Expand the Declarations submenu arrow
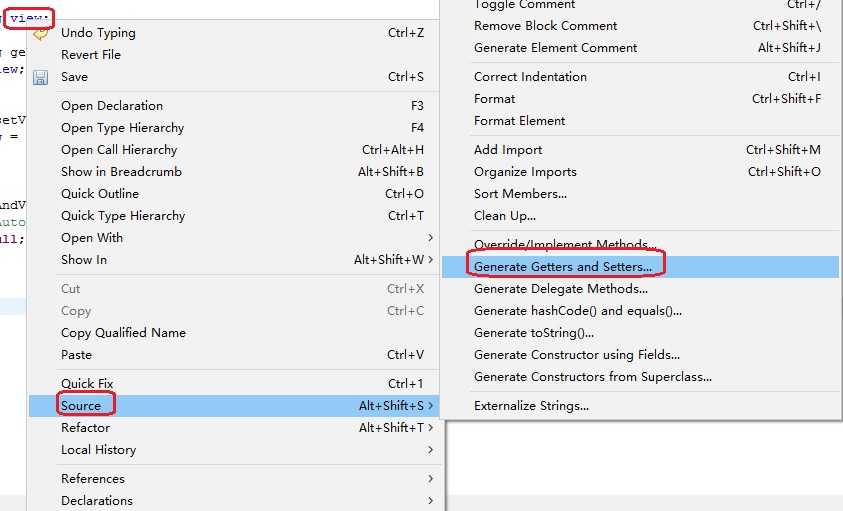This screenshot has height=511, width=843. coord(431,500)
